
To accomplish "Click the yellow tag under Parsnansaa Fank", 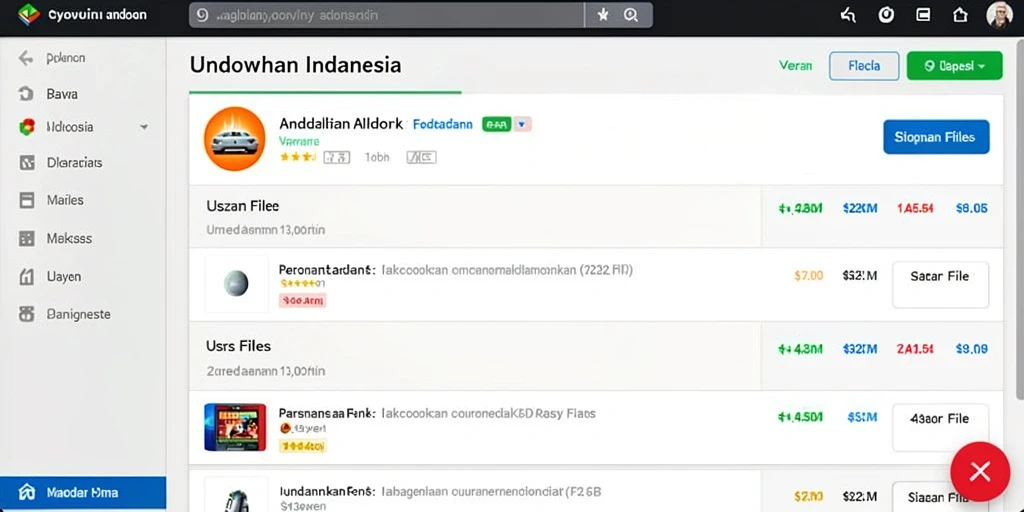I will pos(302,446).
